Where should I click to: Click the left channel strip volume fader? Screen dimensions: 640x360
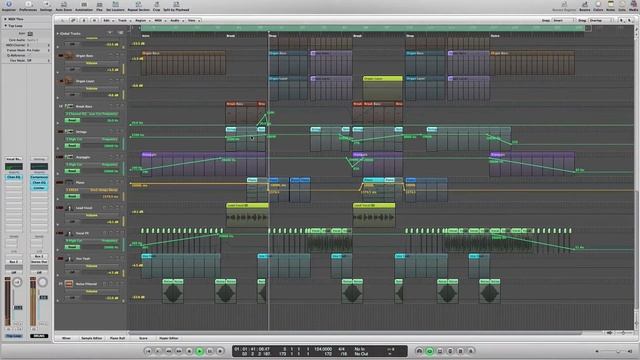18,307
